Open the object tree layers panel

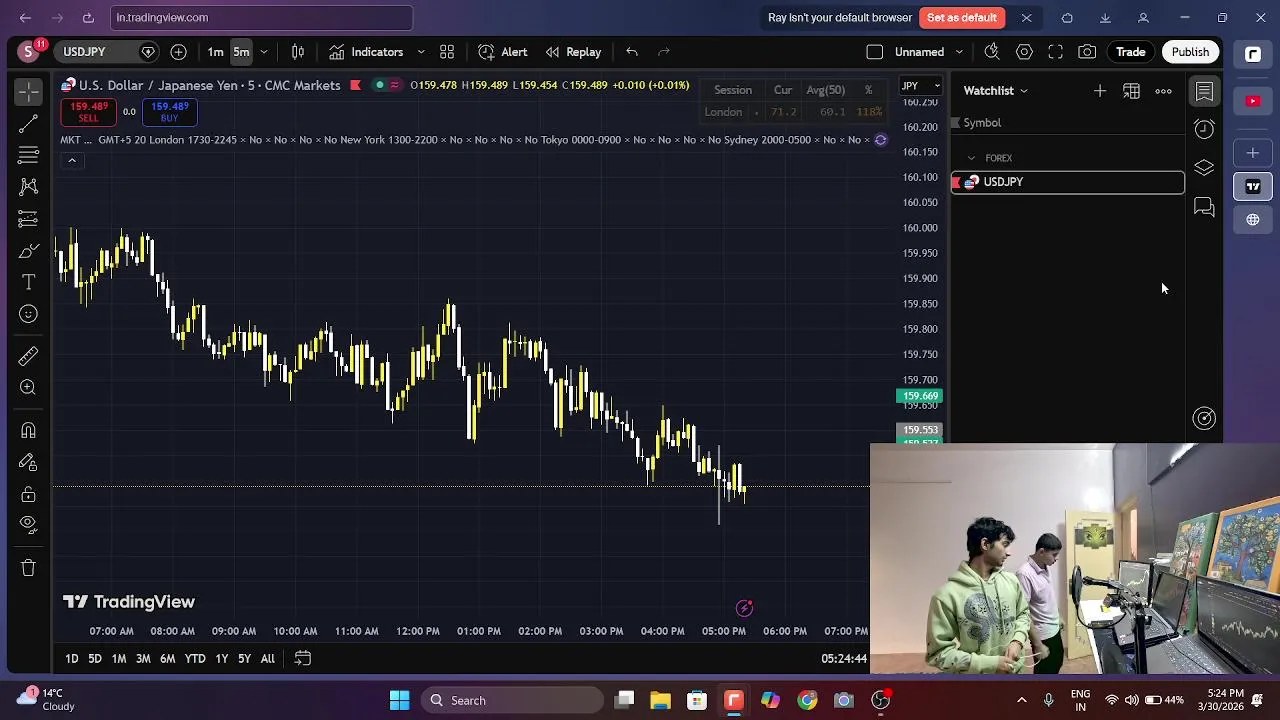click(1204, 168)
